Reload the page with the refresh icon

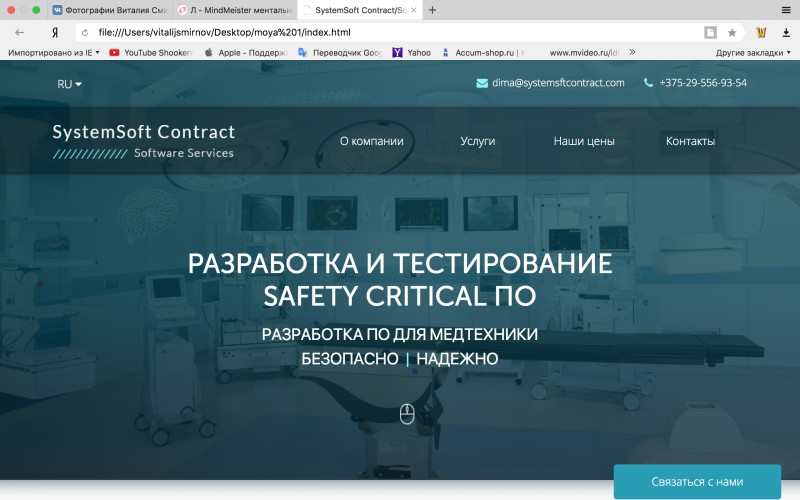pyautogui.click(x=85, y=33)
